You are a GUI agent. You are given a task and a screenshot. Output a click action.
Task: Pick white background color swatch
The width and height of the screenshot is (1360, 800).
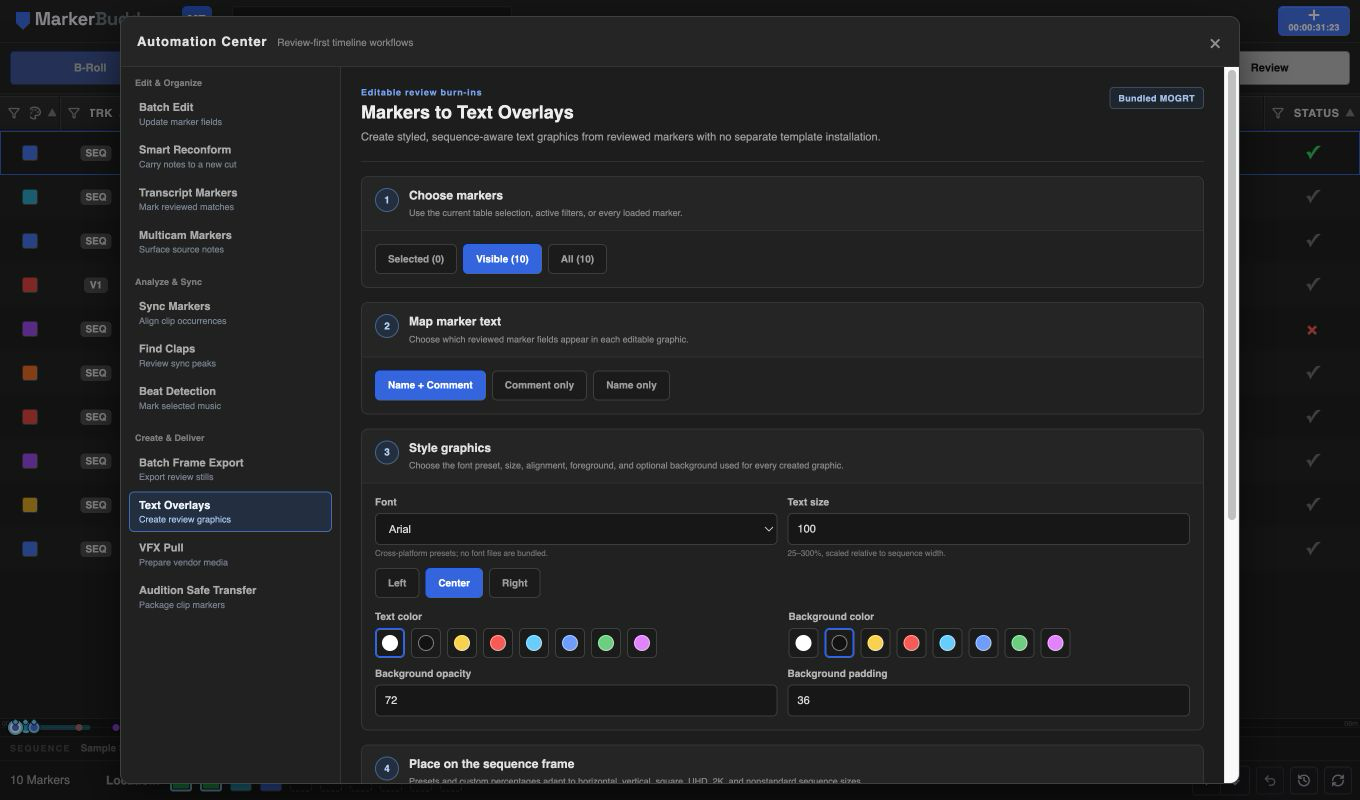click(803, 643)
